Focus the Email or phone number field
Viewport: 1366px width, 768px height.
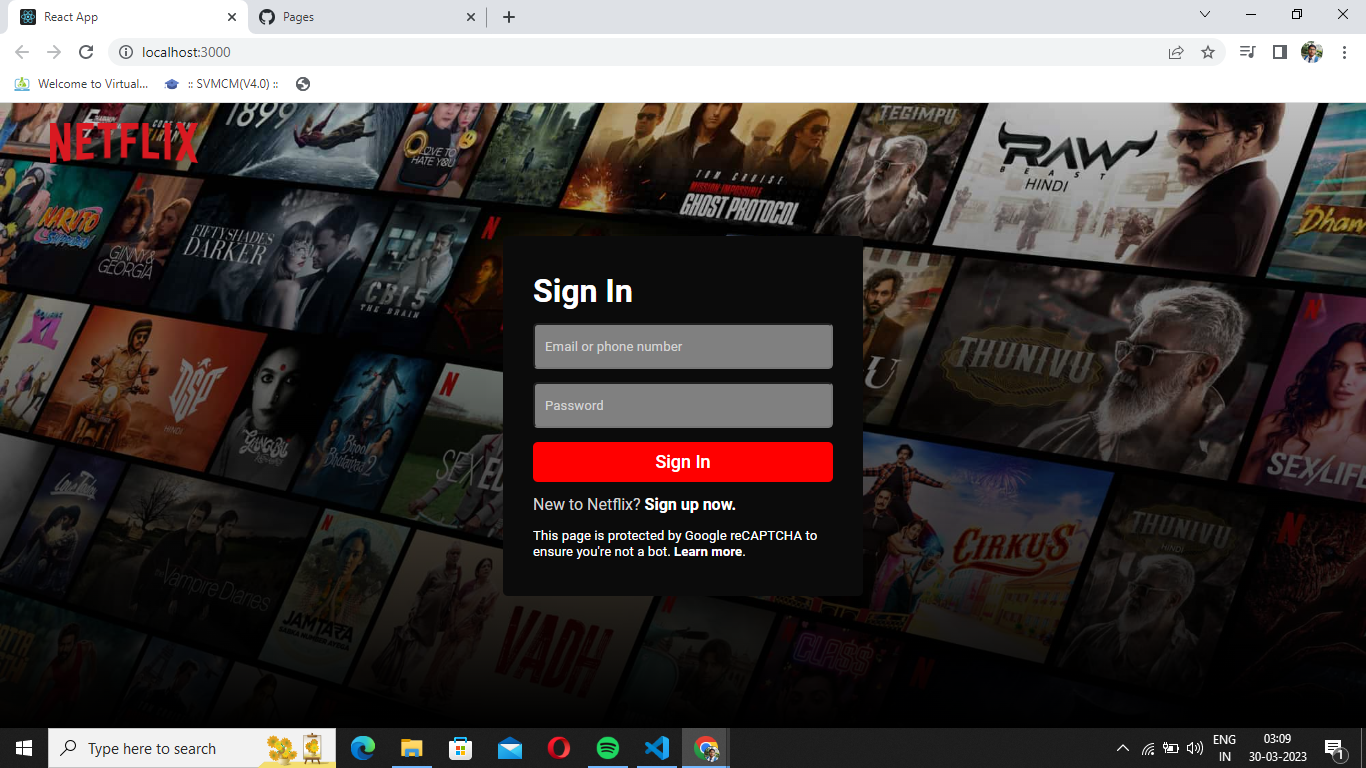tap(683, 346)
